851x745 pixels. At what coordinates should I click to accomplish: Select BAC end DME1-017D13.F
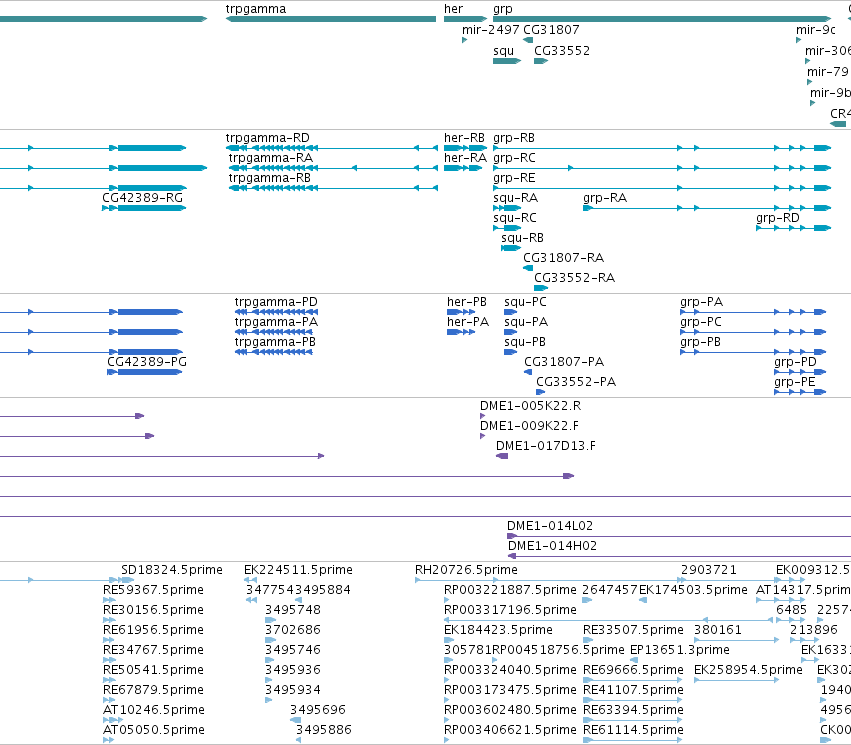(502, 456)
